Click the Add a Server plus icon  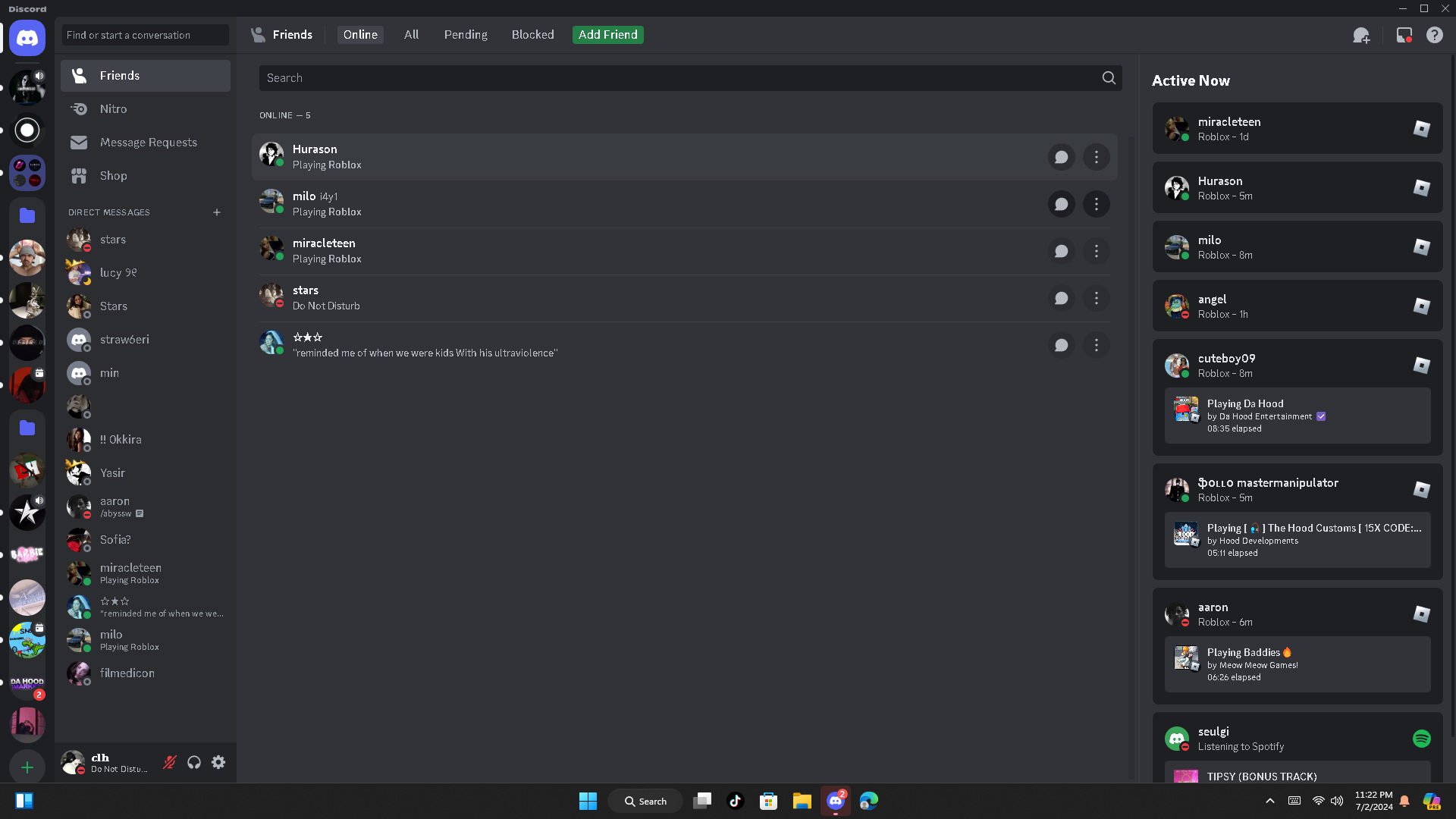[27, 767]
